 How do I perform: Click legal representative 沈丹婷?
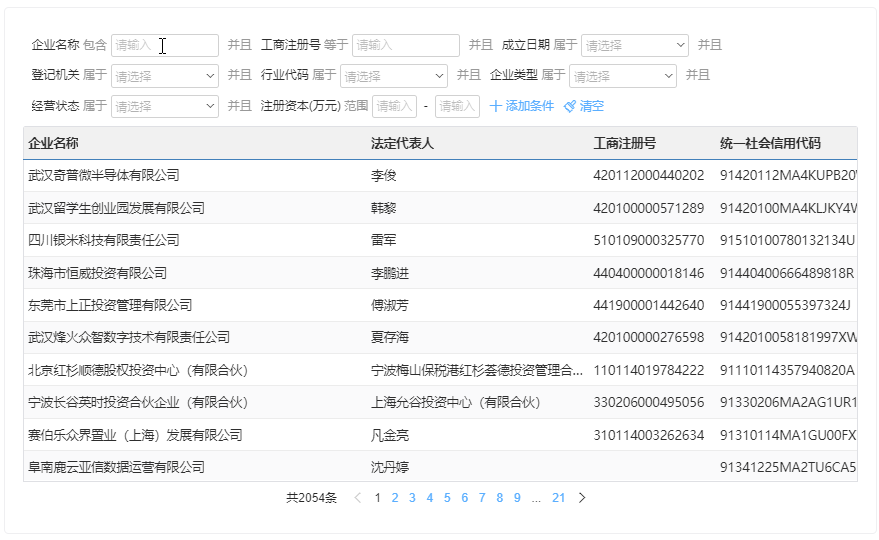390,467
